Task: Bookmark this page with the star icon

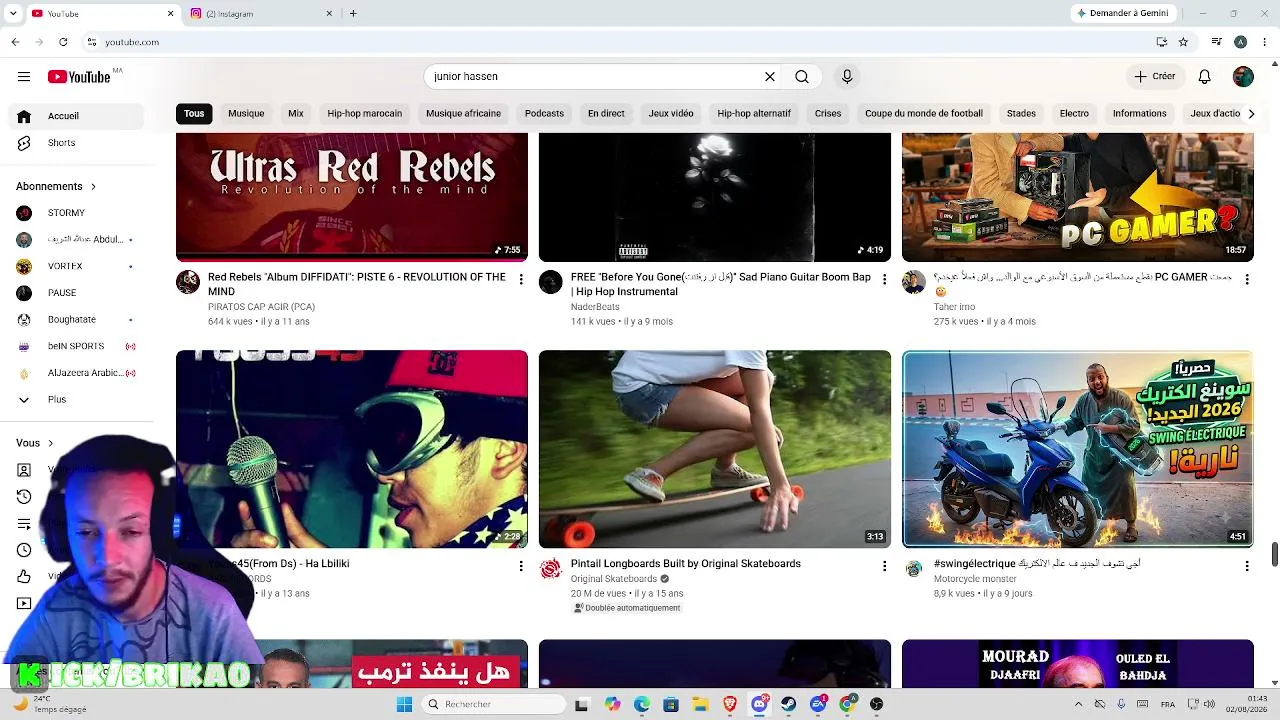Action: pos(1183,42)
